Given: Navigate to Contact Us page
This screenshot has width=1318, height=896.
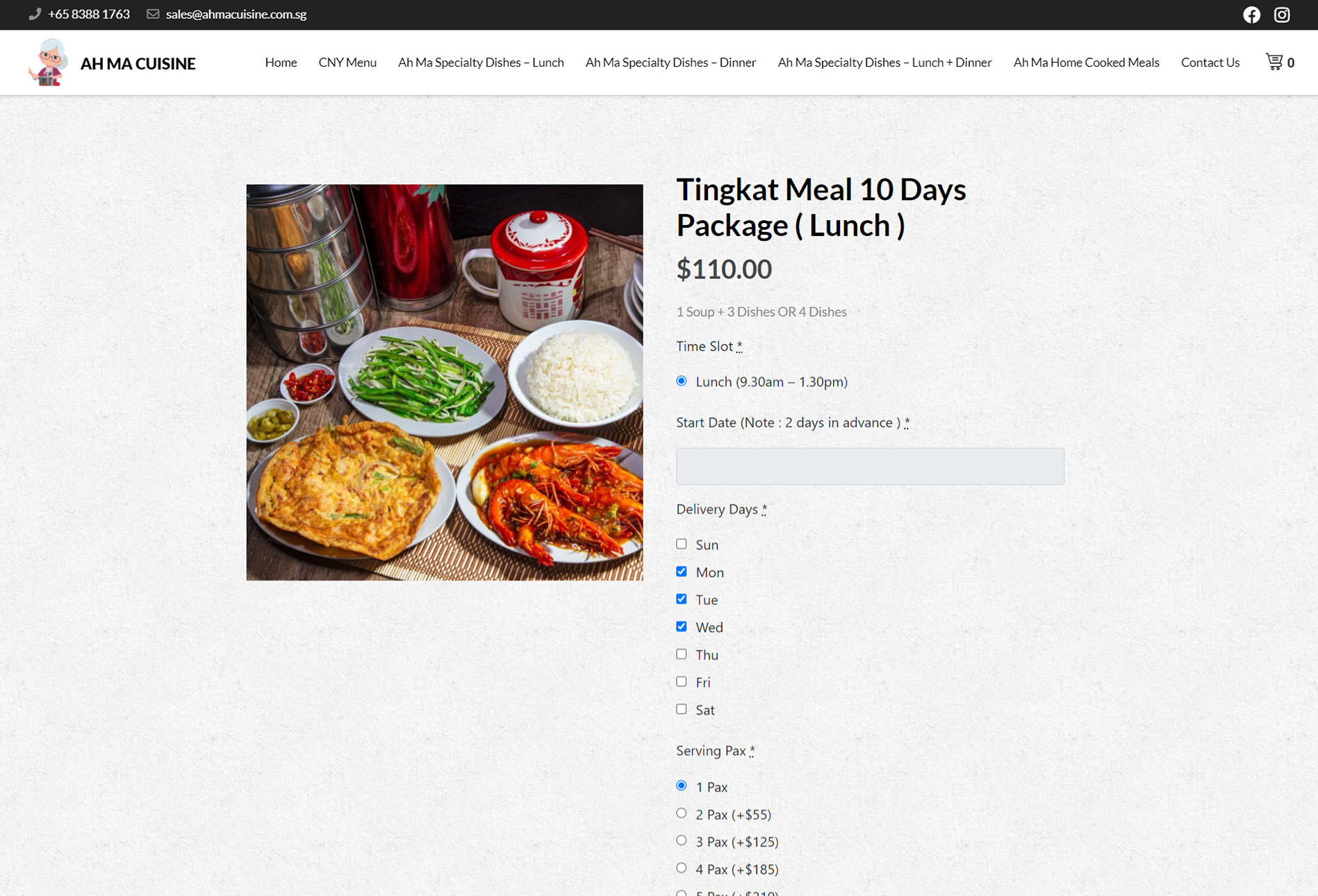Looking at the screenshot, I should coord(1210,63).
